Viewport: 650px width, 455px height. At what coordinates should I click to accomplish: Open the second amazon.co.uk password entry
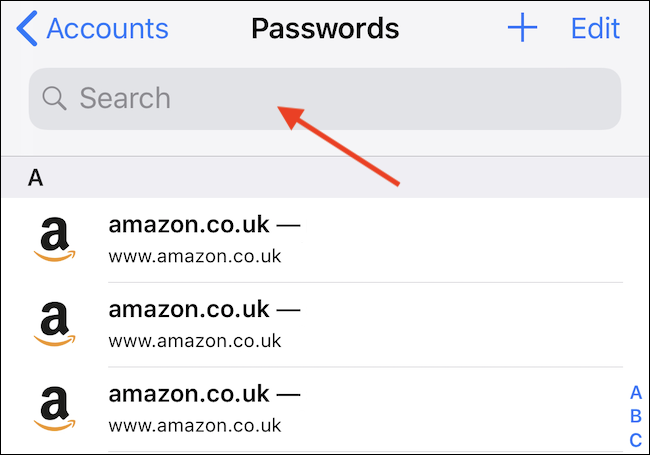point(325,325)
